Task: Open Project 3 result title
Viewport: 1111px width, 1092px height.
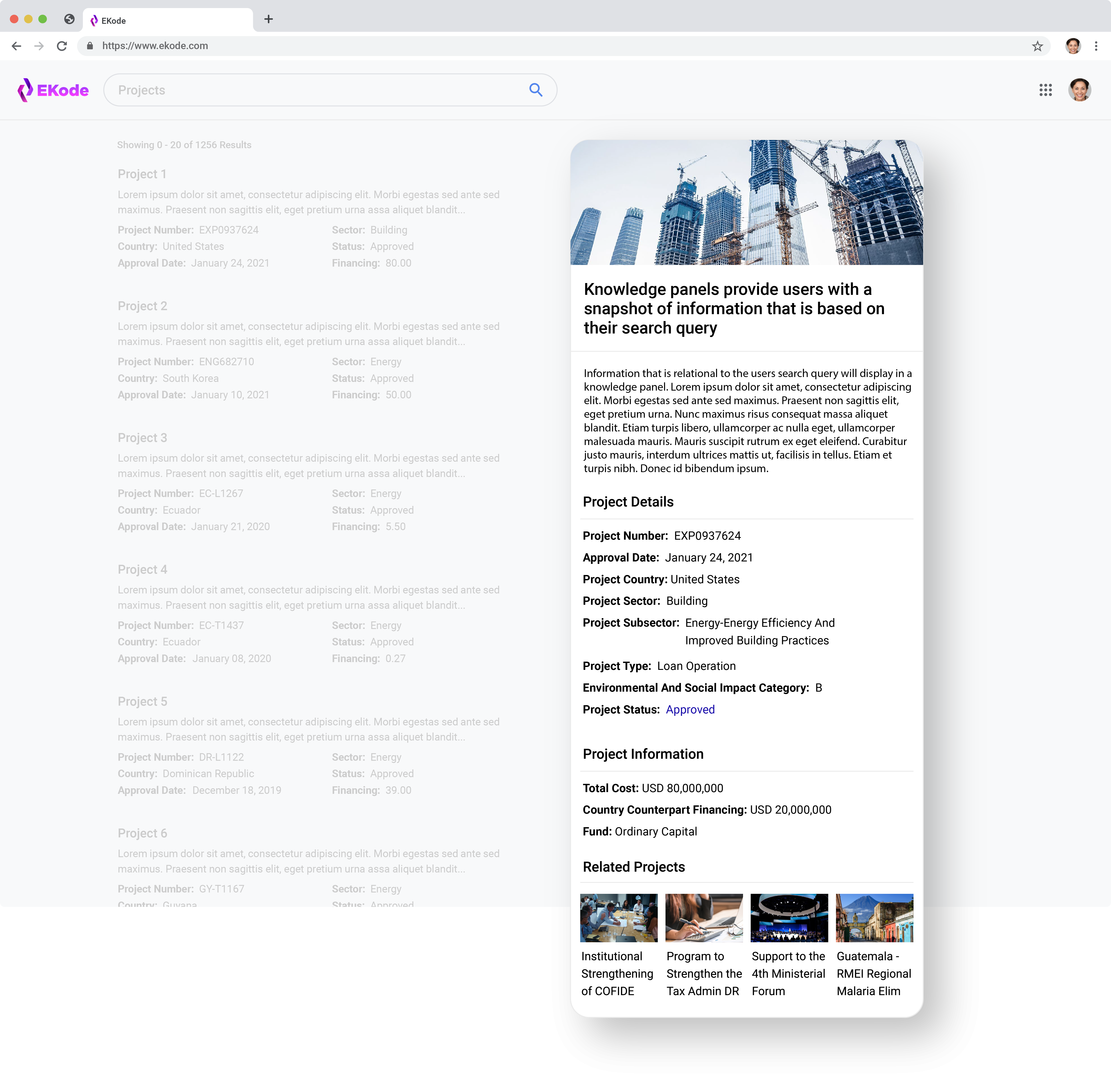Action: tap(142, 438)
